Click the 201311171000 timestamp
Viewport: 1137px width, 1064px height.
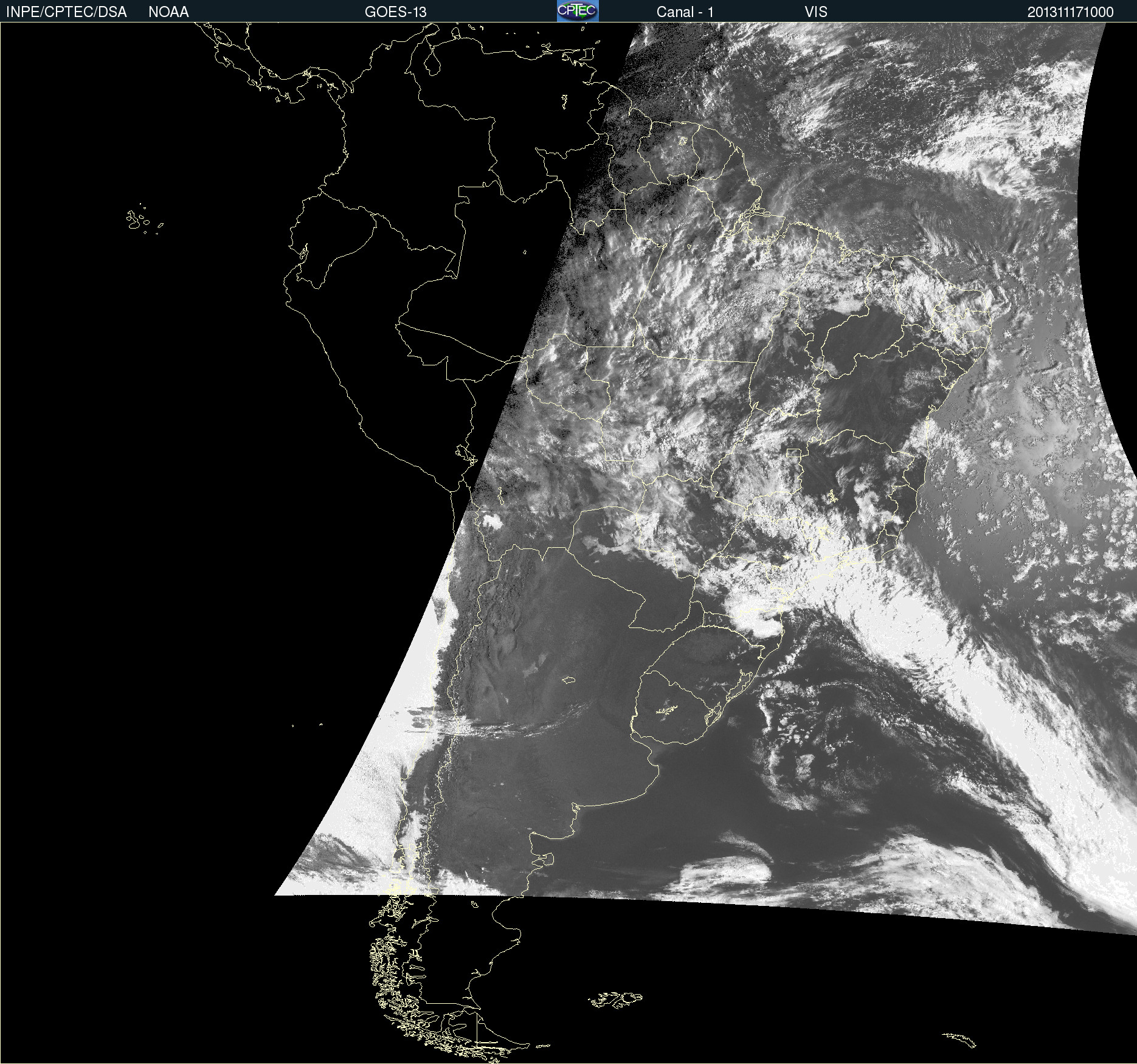(x=1070, y=12)
